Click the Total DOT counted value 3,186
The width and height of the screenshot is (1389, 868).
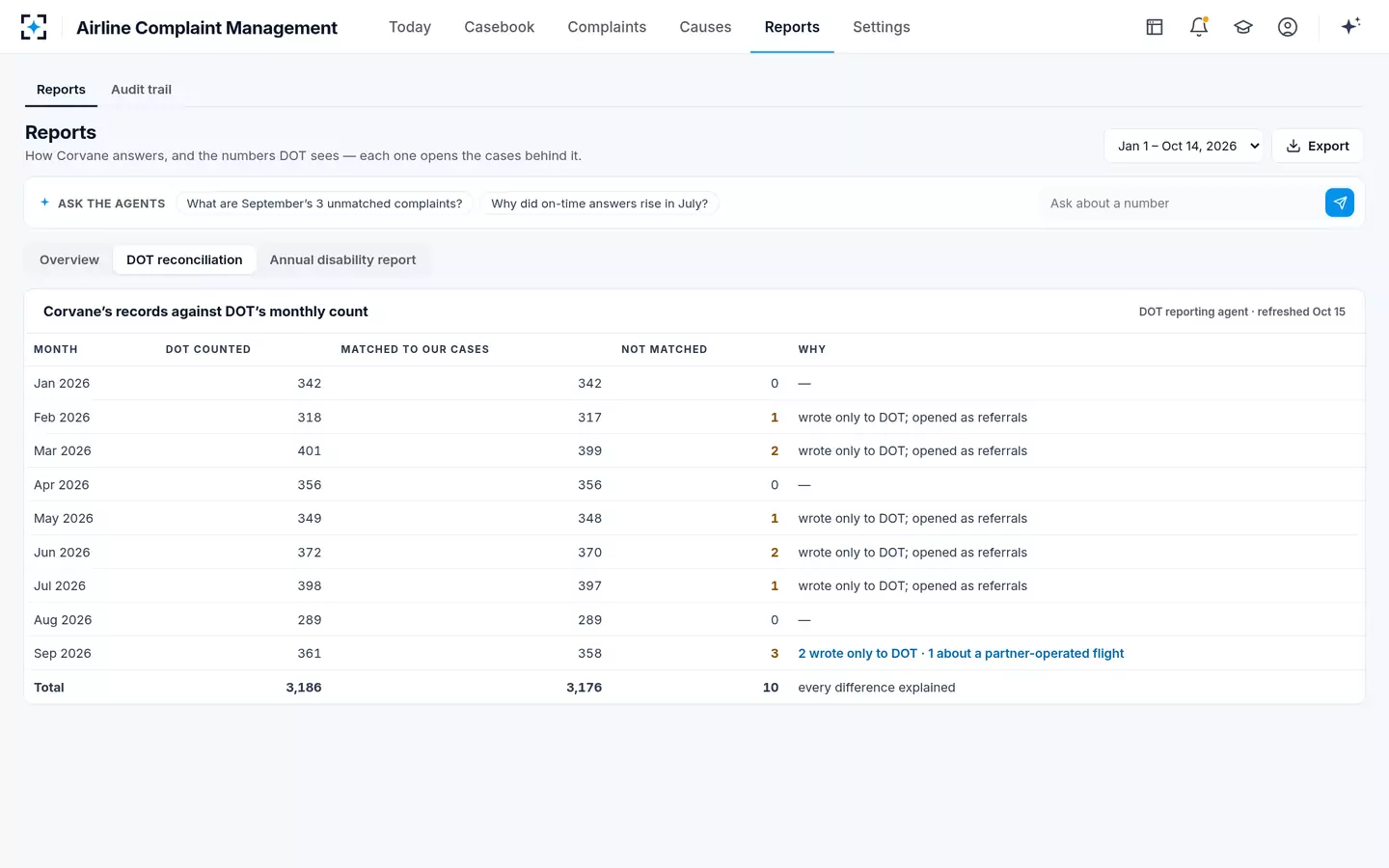pyautogui.click(x=304, y=688)
